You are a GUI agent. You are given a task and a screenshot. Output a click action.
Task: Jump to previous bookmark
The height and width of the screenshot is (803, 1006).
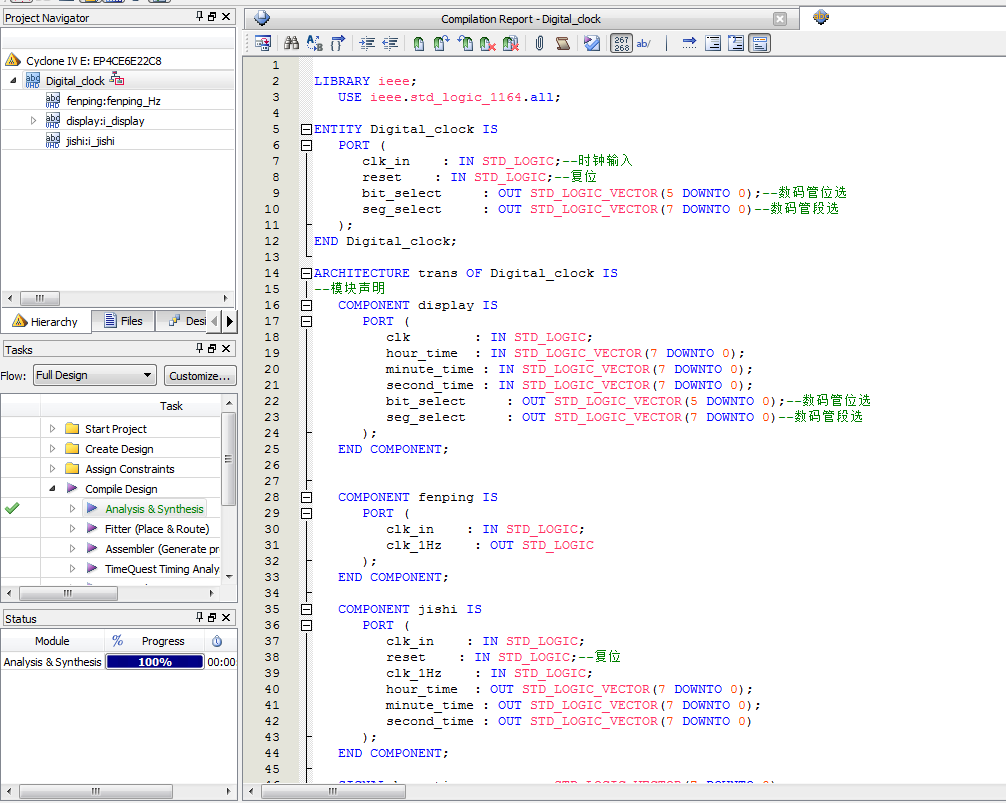coord(465,43)
